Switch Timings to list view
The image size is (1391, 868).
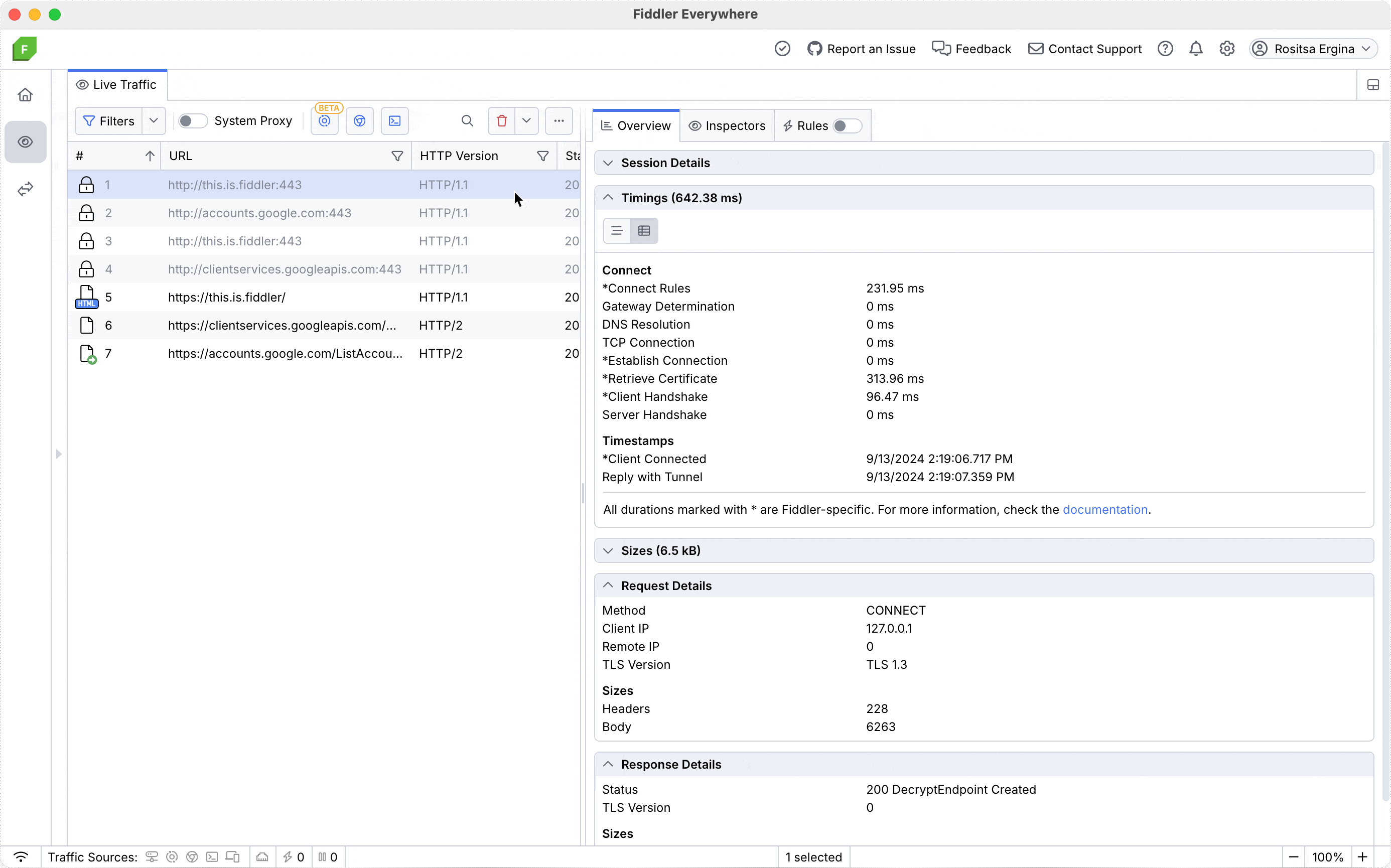tap(617, 231)
